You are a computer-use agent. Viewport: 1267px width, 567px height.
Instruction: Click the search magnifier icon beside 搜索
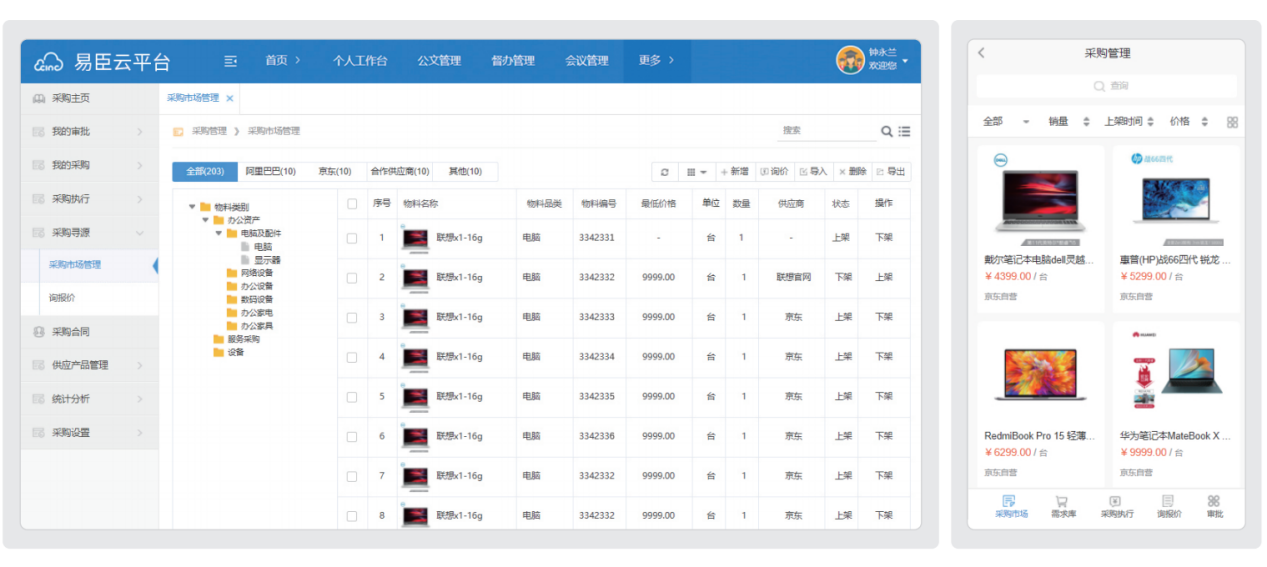tap(886, 131)
